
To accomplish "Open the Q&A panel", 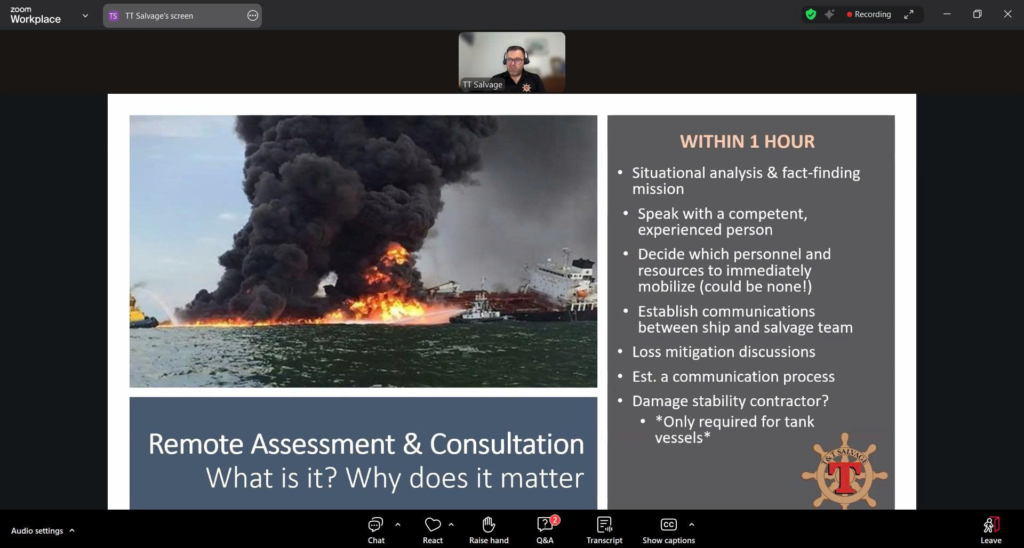I will tap(545, 525).
